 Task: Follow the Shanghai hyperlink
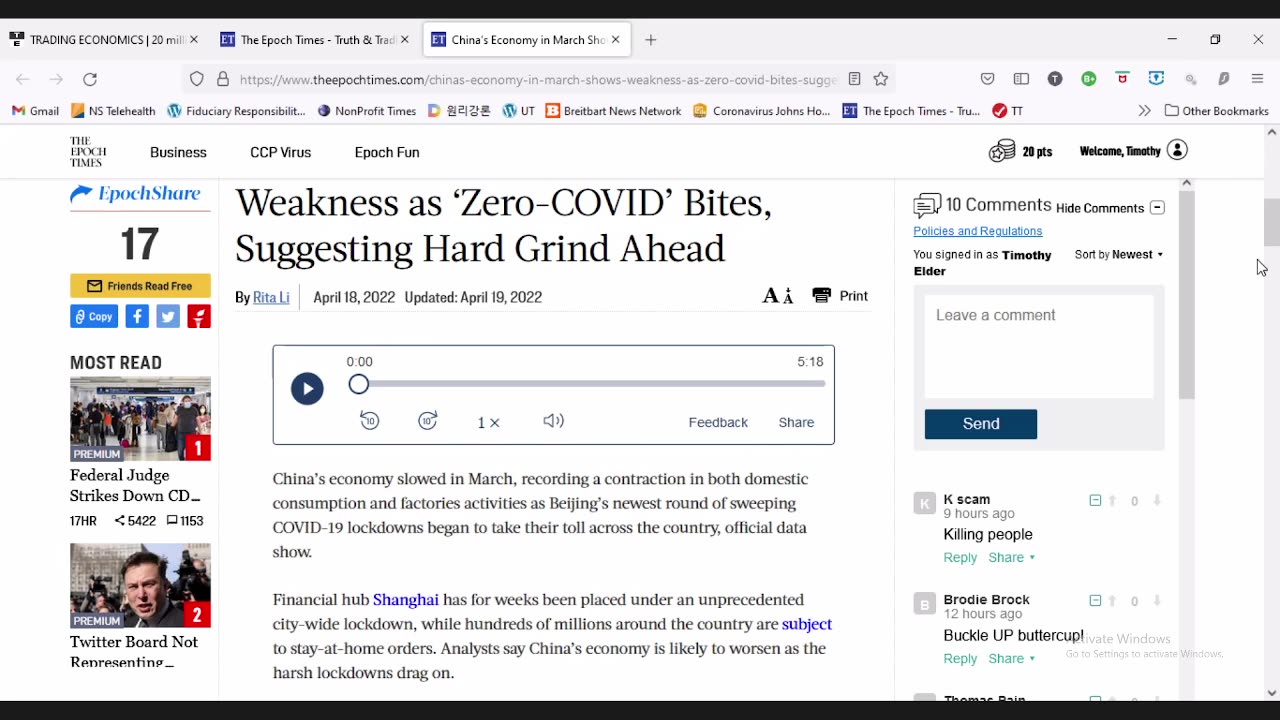coord(406,600)
